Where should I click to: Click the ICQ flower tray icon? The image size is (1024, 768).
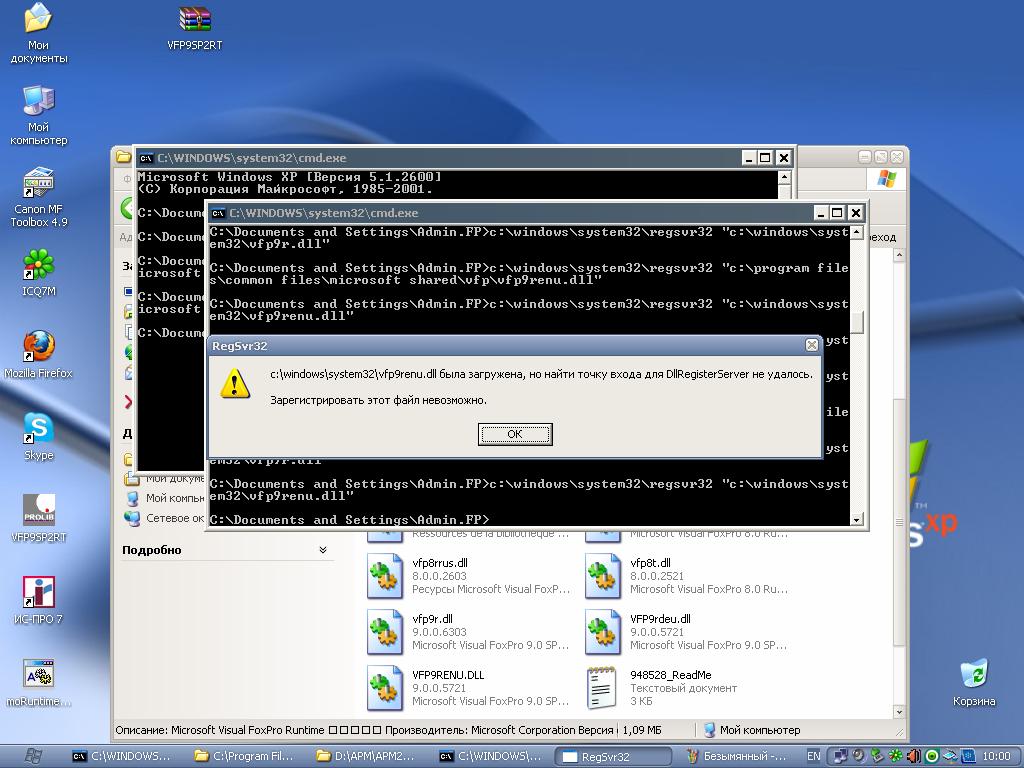(895, 756)
